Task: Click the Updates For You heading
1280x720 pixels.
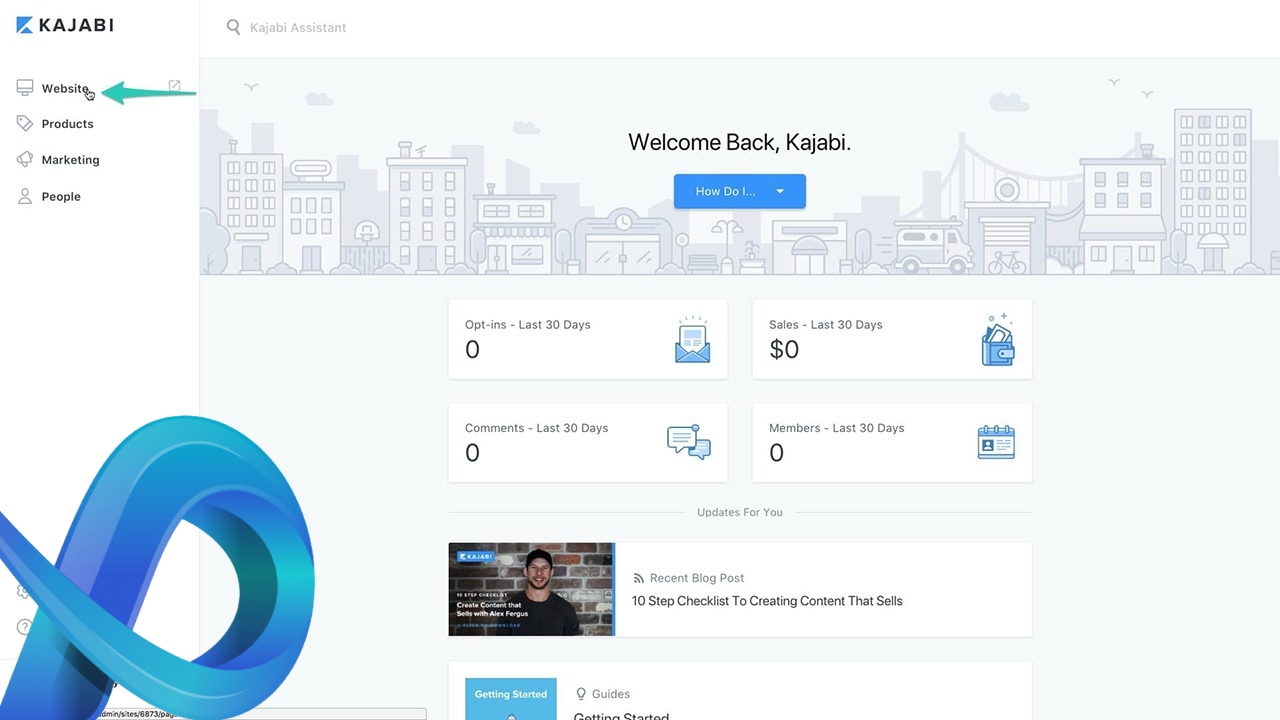Action: coord(740,512)
